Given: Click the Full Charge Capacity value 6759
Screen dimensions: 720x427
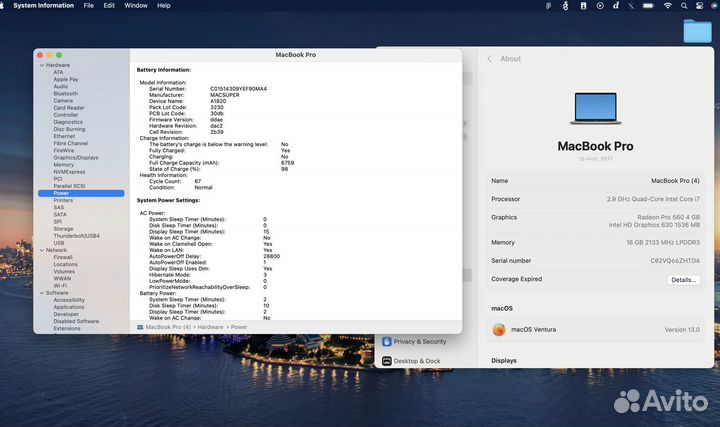Looking at the screenshot, I should 287,163.
